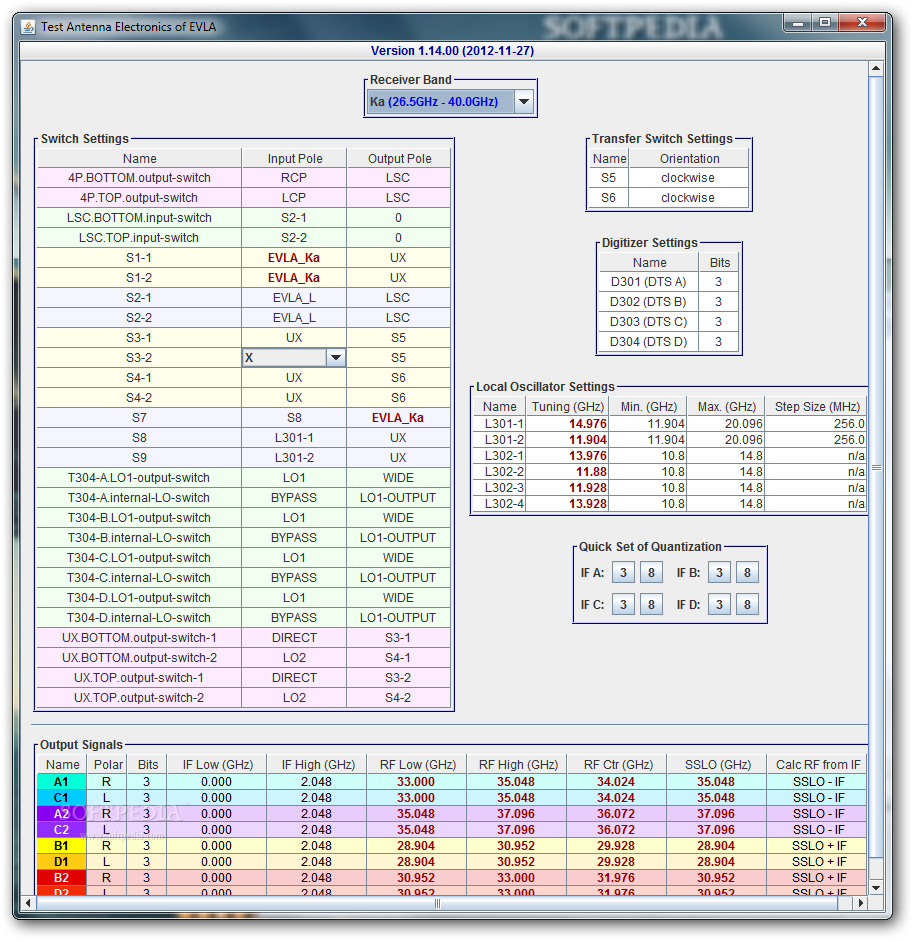Click LSC.BOTTOM.input-switch input pole S2-1

pos(294,218)
